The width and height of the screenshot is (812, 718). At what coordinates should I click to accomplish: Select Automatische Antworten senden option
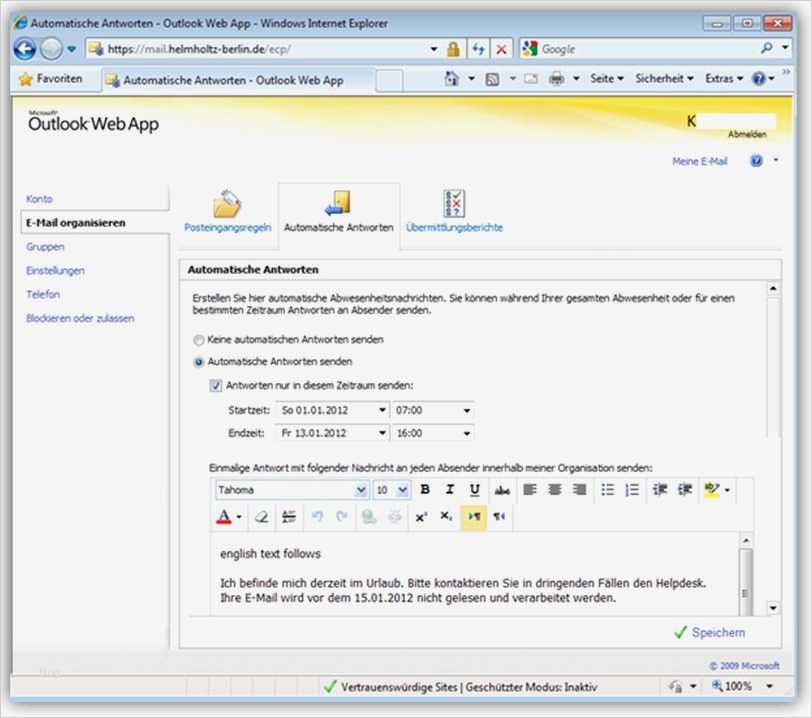tap(198, 362)
